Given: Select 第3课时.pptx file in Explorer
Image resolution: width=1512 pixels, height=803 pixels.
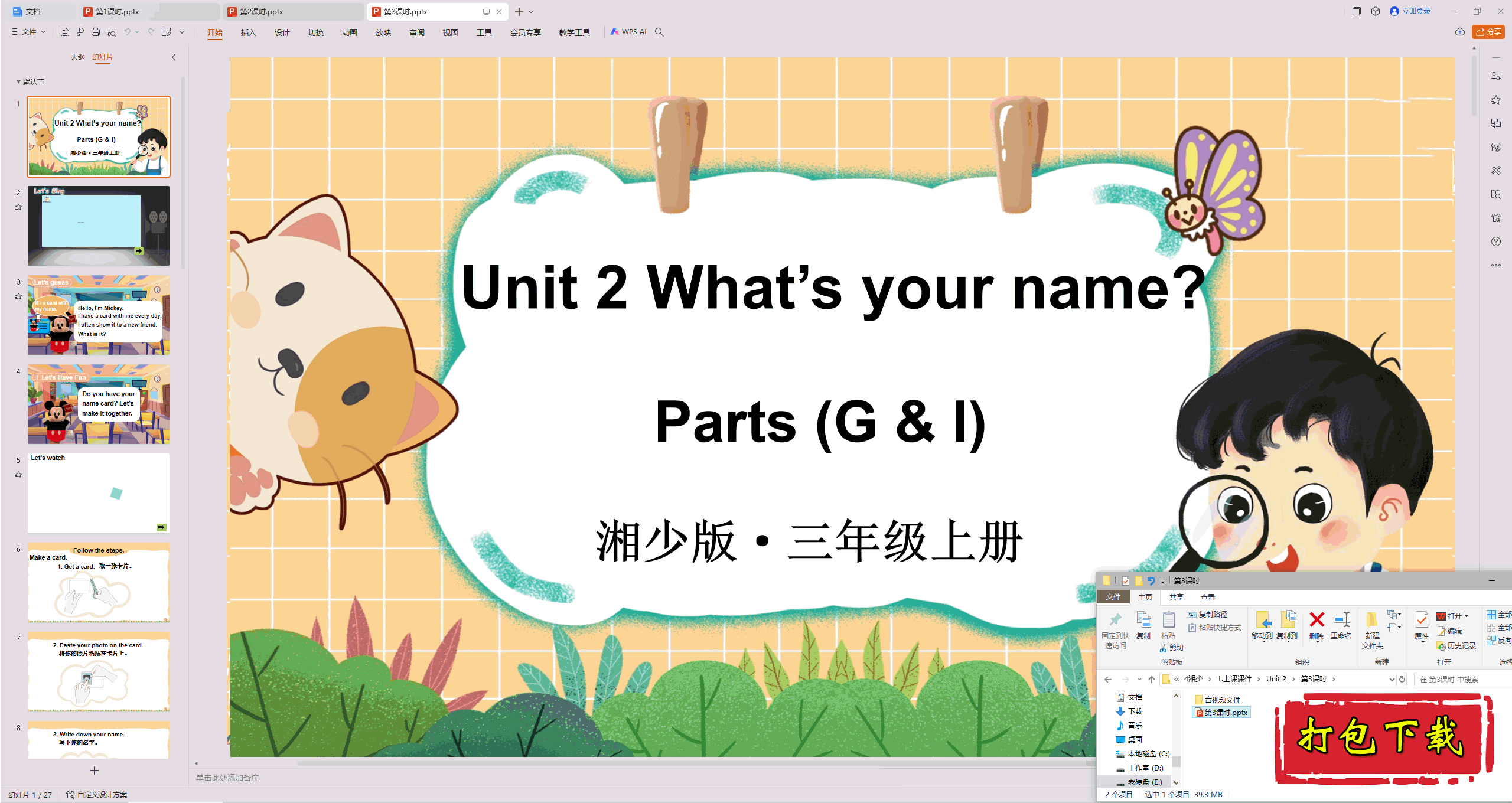Looking at the screenshot, I should click(1221, 713).
